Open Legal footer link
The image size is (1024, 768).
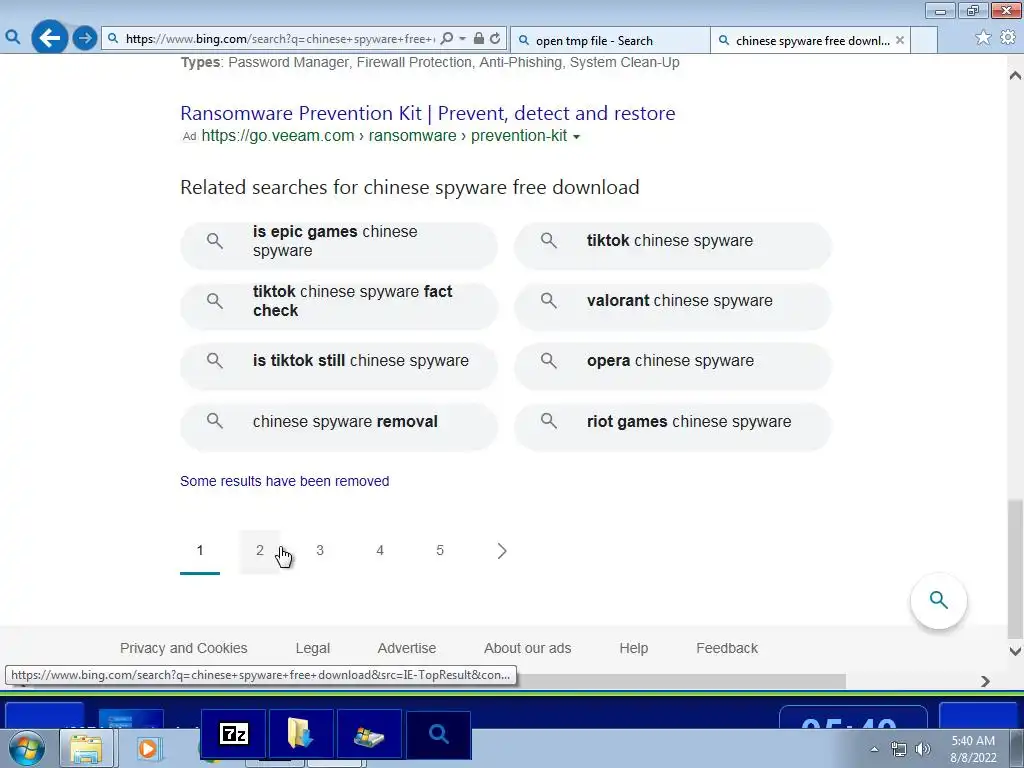313,648
